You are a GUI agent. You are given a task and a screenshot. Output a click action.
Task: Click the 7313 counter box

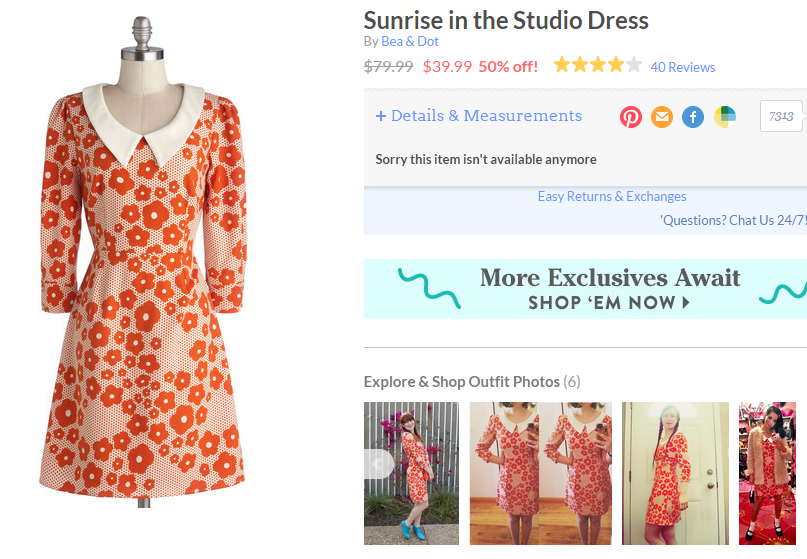click(781, 116)
